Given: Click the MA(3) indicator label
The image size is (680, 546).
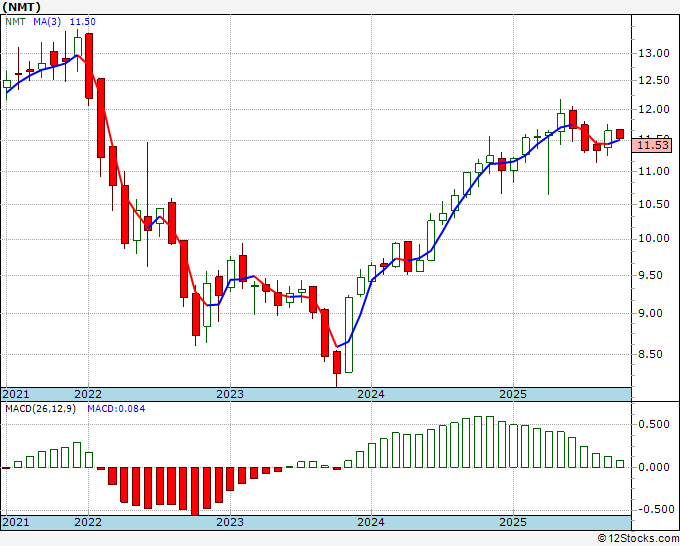Looking at the screenshot, I should [47, 22].
